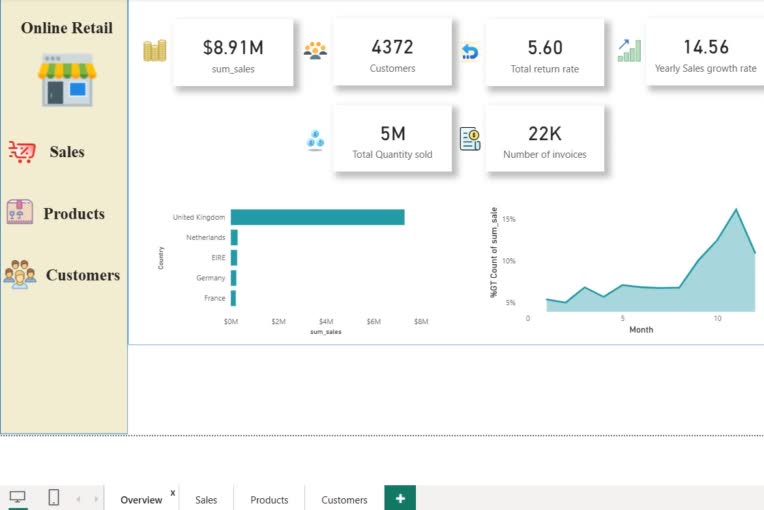Click the Products box icon in sidebar
The height and width of the screenshot is (510, 764).
(20, 212)
